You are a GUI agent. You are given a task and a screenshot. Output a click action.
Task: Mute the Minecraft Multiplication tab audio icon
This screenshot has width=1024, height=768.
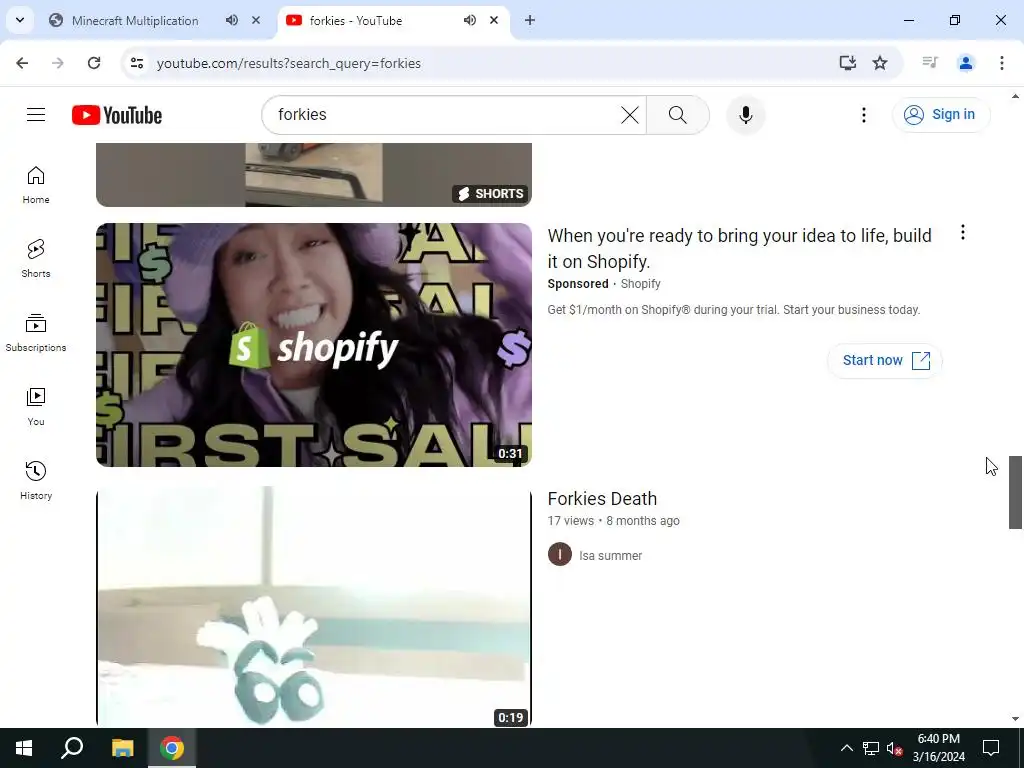(232, 20)
